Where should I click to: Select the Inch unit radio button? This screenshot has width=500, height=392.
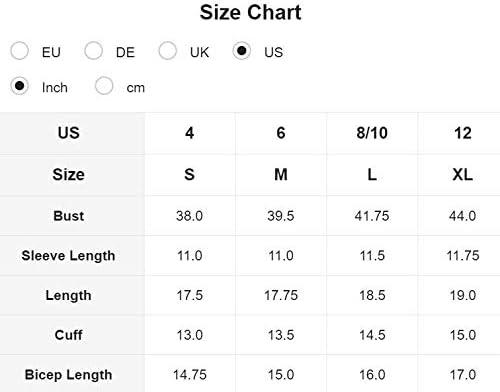click(19, 86)
